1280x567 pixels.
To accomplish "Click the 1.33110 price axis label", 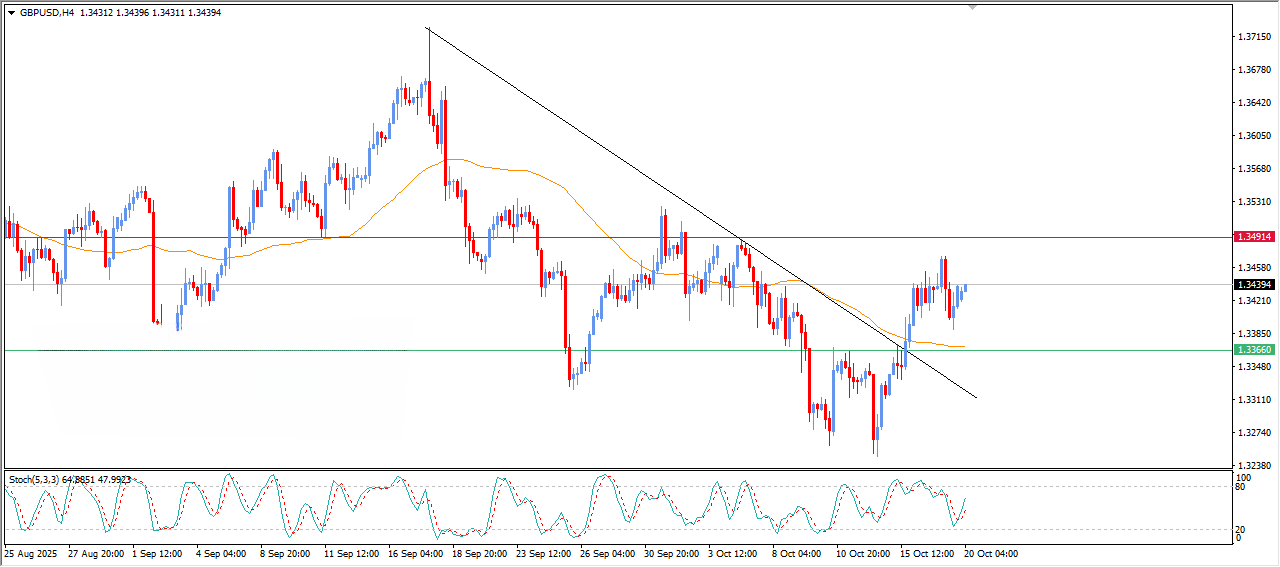I will [x=1254, y=400].
